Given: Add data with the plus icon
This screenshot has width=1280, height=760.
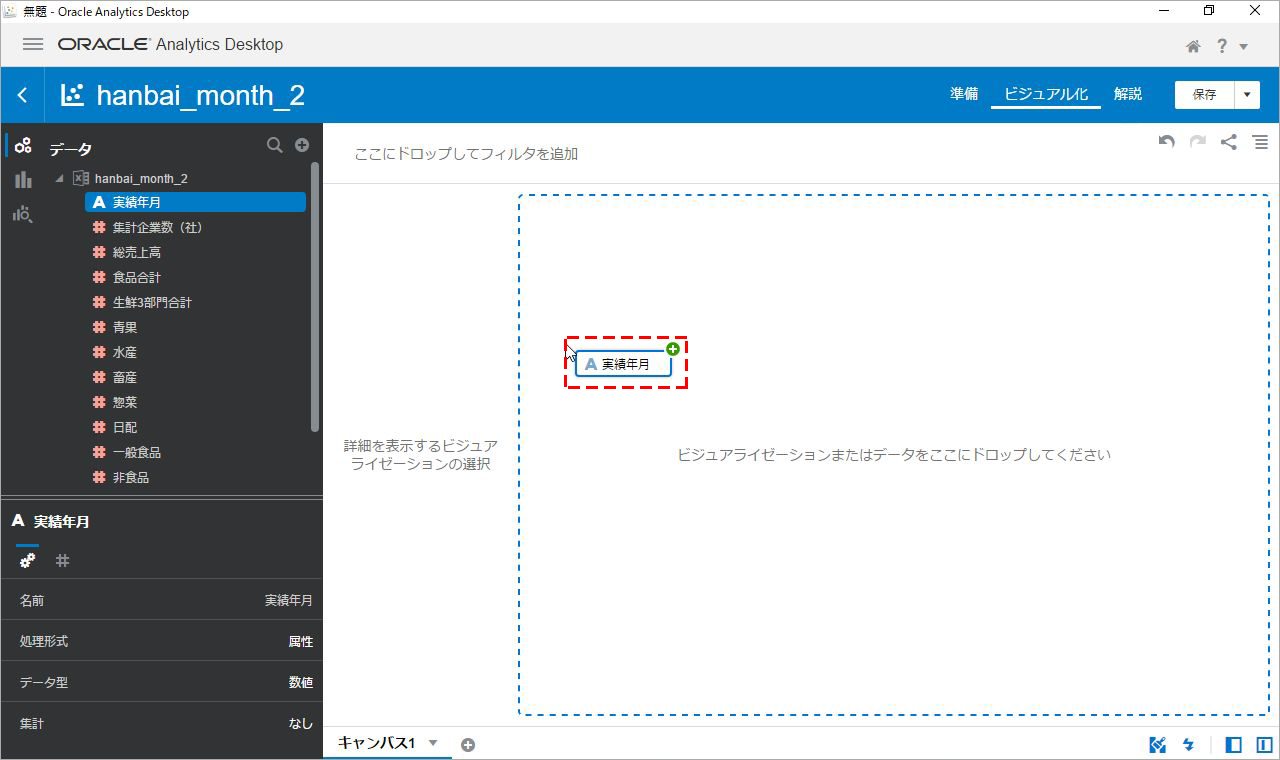Looking at the screenshot, I should [302, 145].
